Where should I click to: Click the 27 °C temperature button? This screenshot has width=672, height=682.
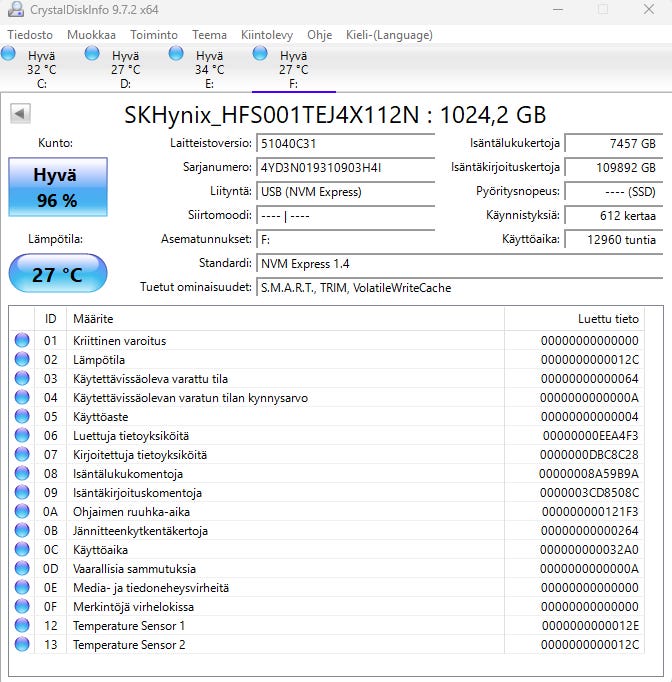pos(57,274)
